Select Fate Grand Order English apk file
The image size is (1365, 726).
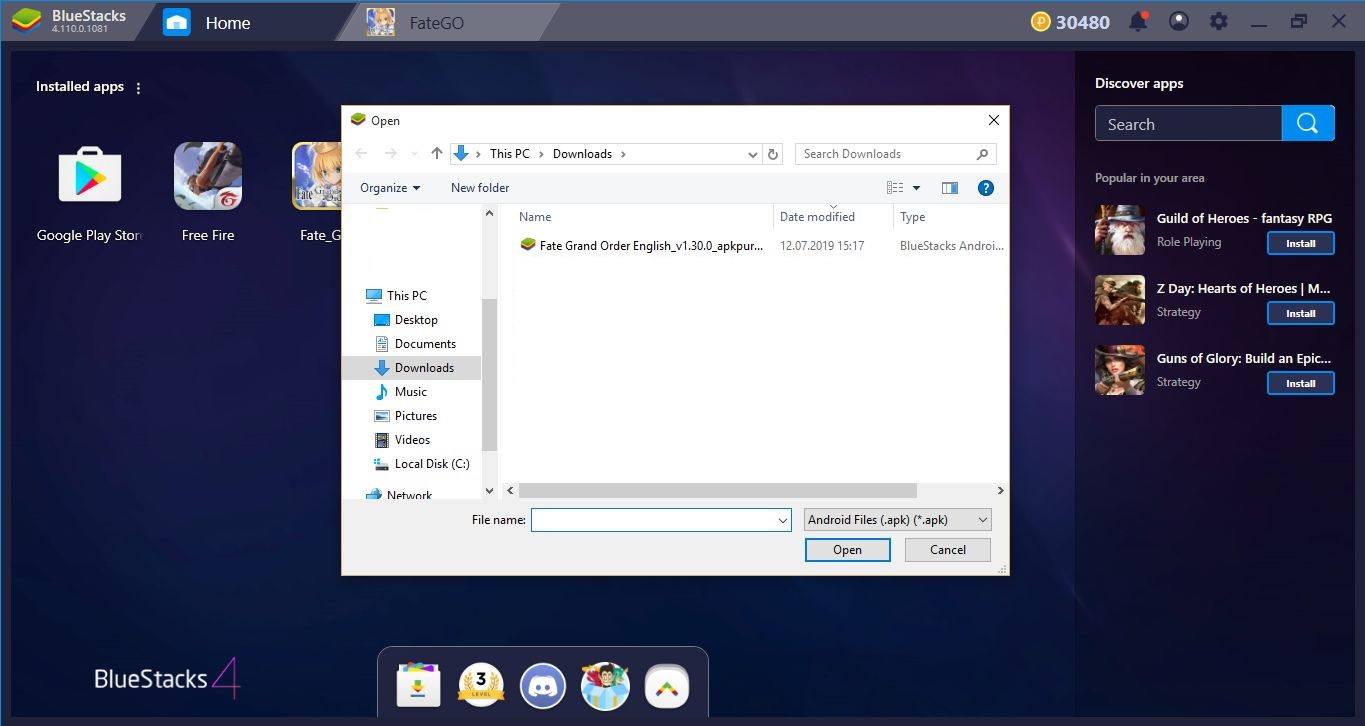pos(642,246)
